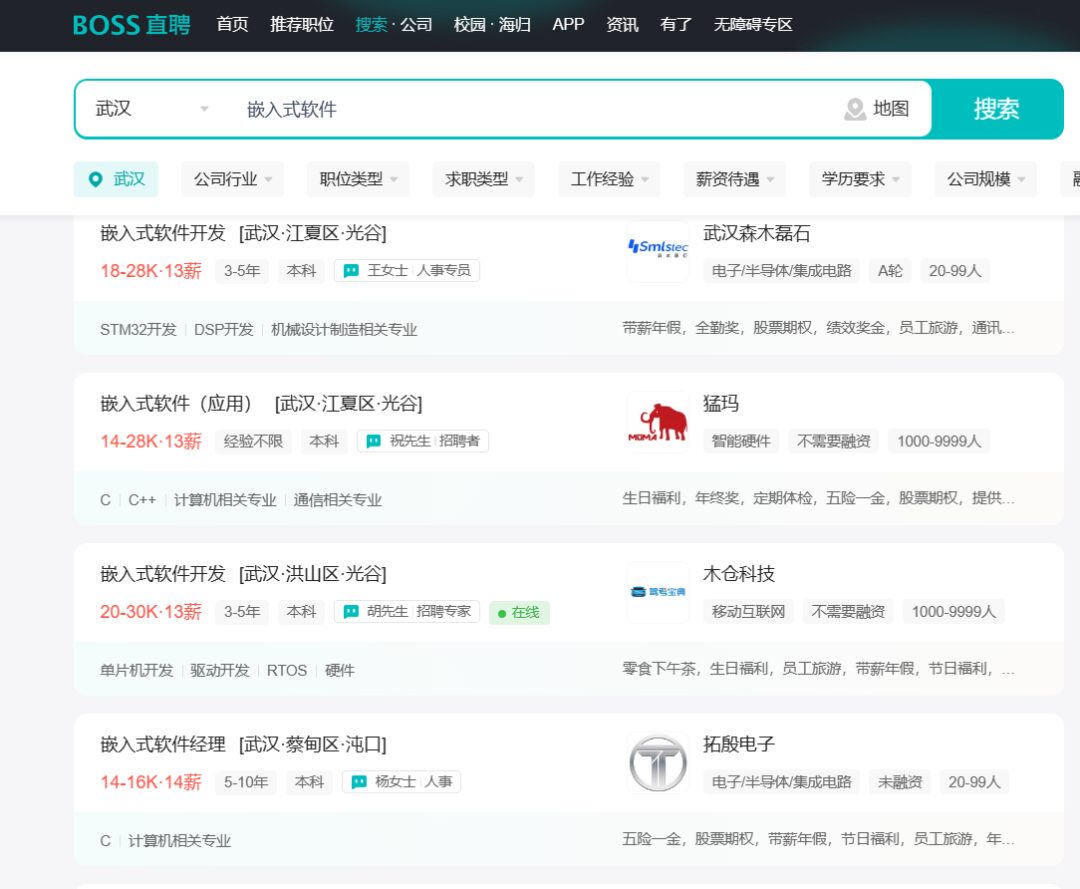Viewport: 1080px width, 889px height.
Task: Contact recruiter 杨女士 人事
Action: tap(402, 782)
